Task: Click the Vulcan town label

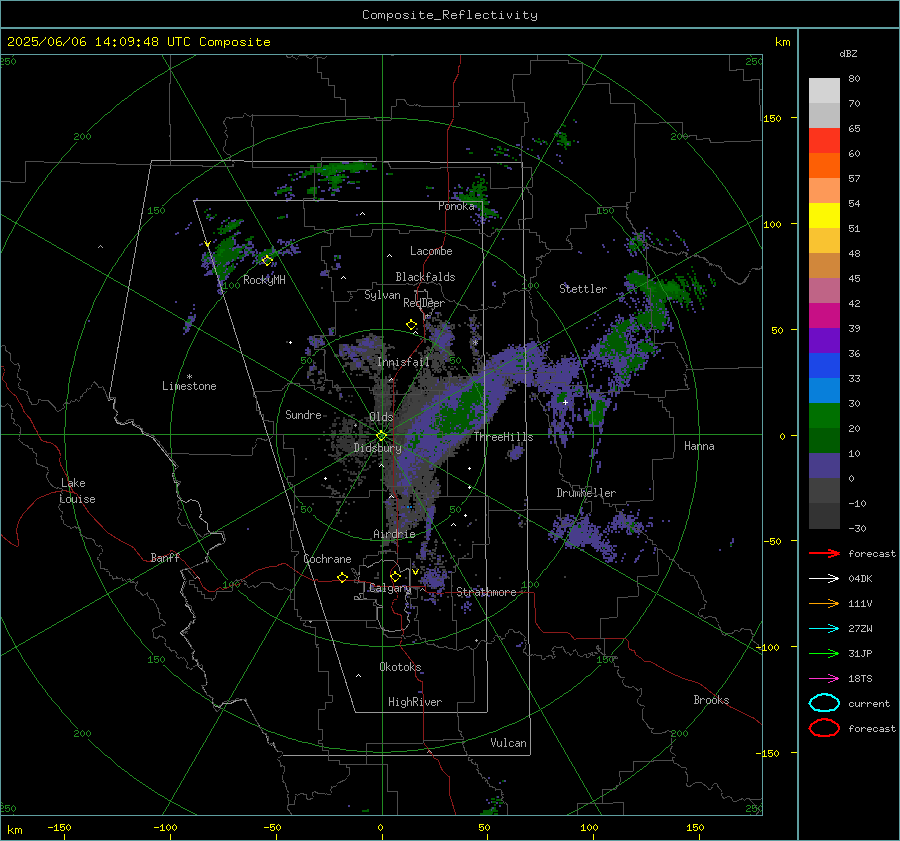Action: [509, 743]
